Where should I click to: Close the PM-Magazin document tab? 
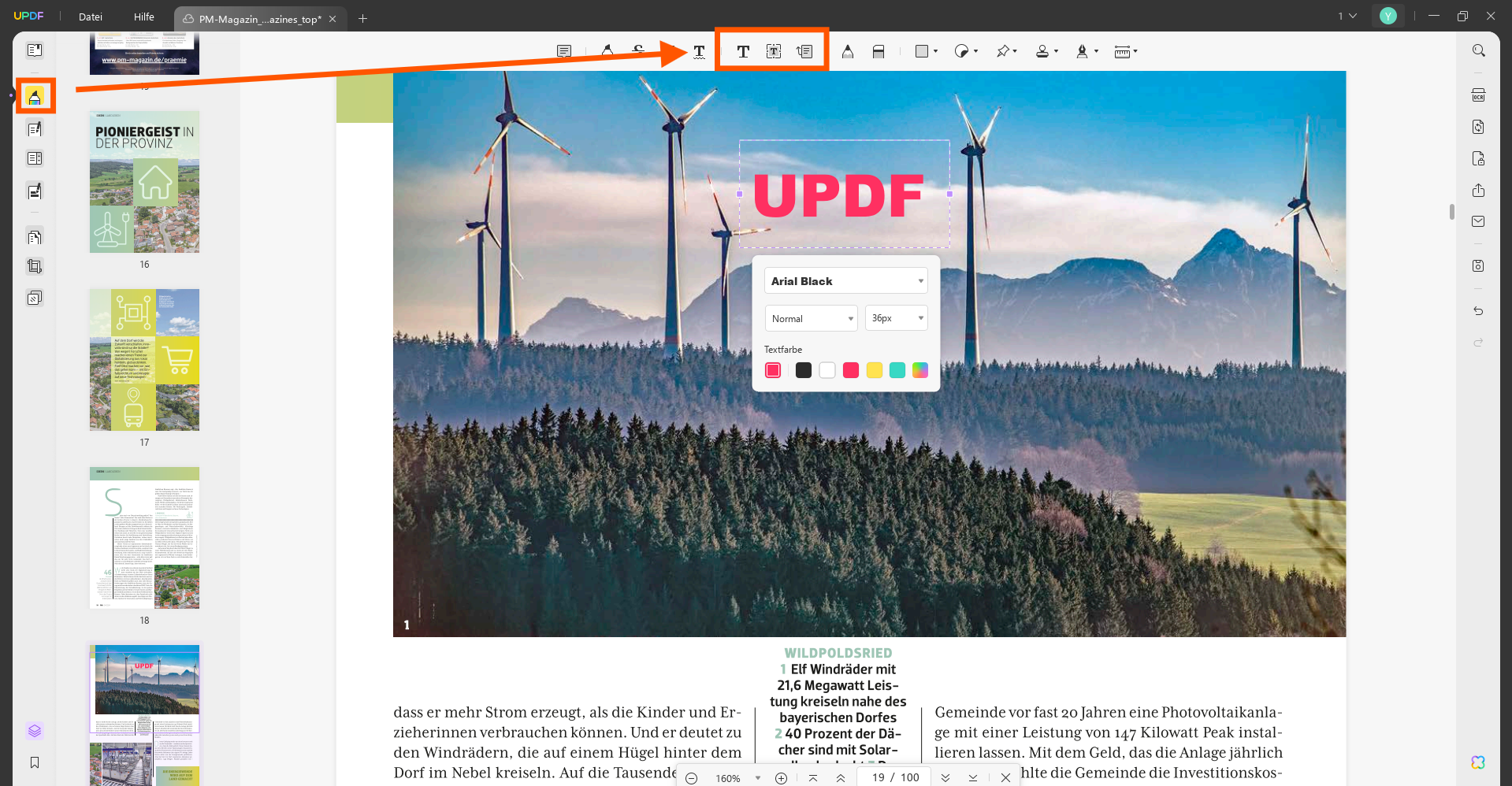click(332, 19)
